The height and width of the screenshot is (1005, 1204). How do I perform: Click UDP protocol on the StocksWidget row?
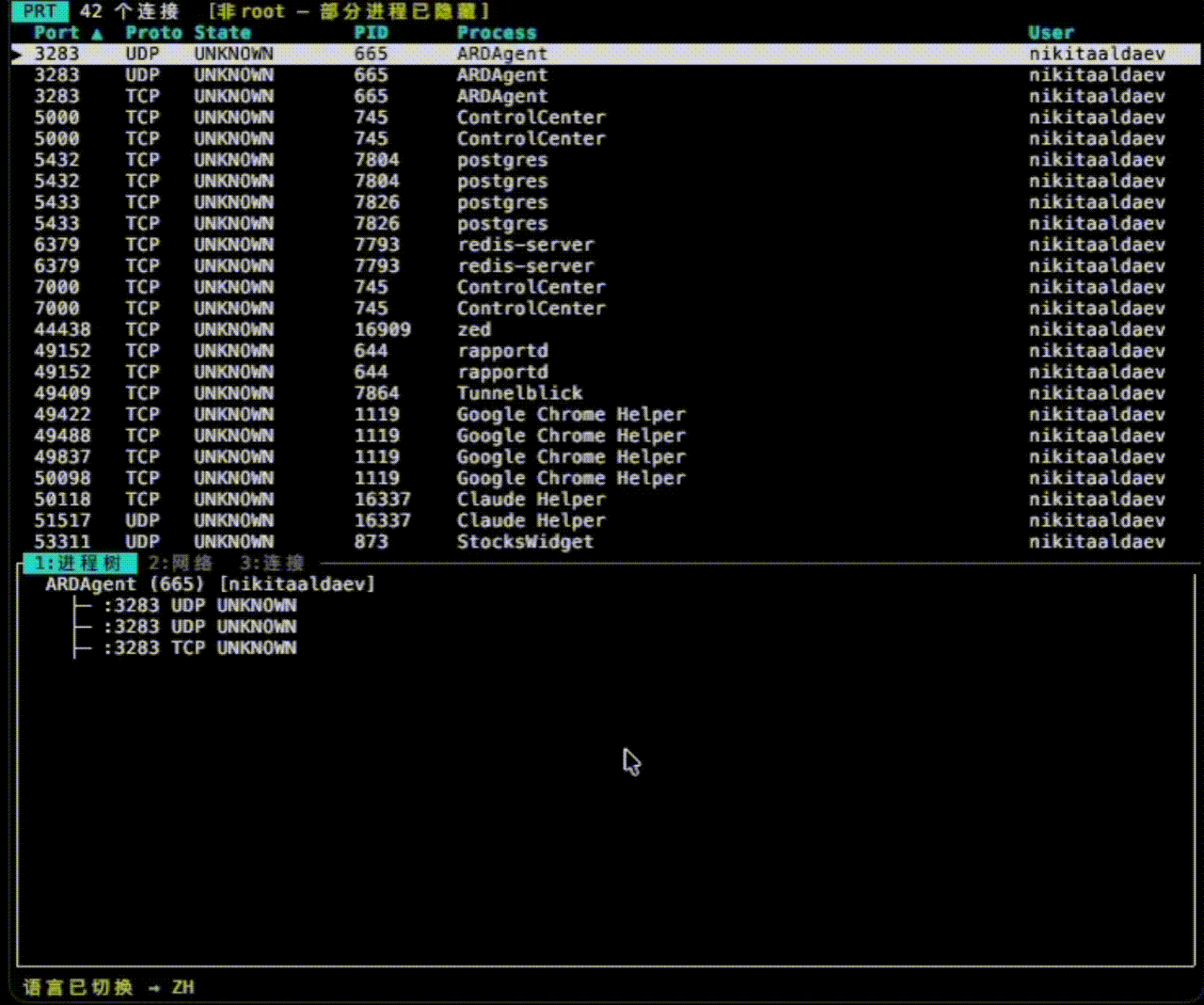pos(142,542)
